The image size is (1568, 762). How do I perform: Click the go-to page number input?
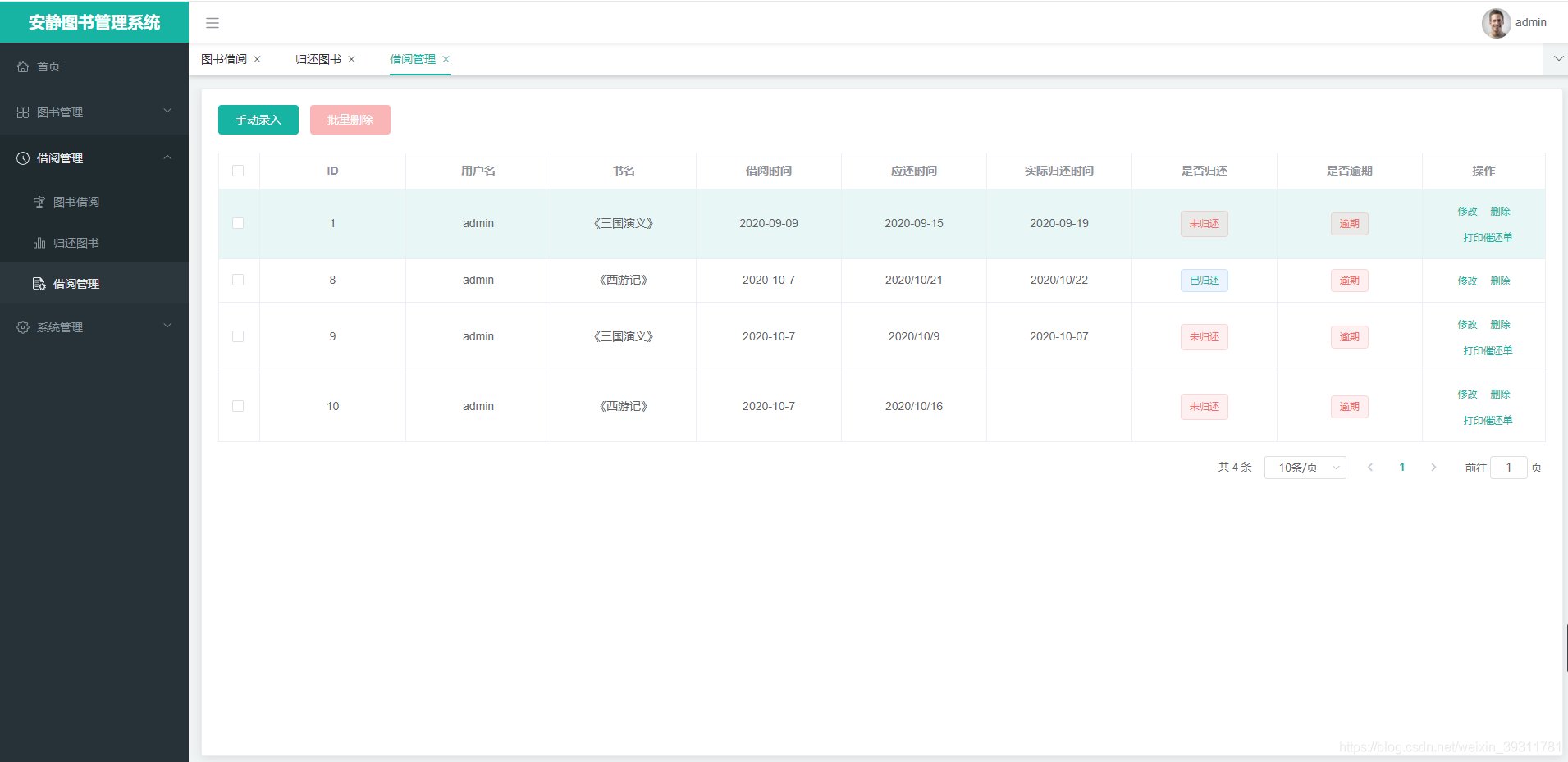[x=1508, y=468]
